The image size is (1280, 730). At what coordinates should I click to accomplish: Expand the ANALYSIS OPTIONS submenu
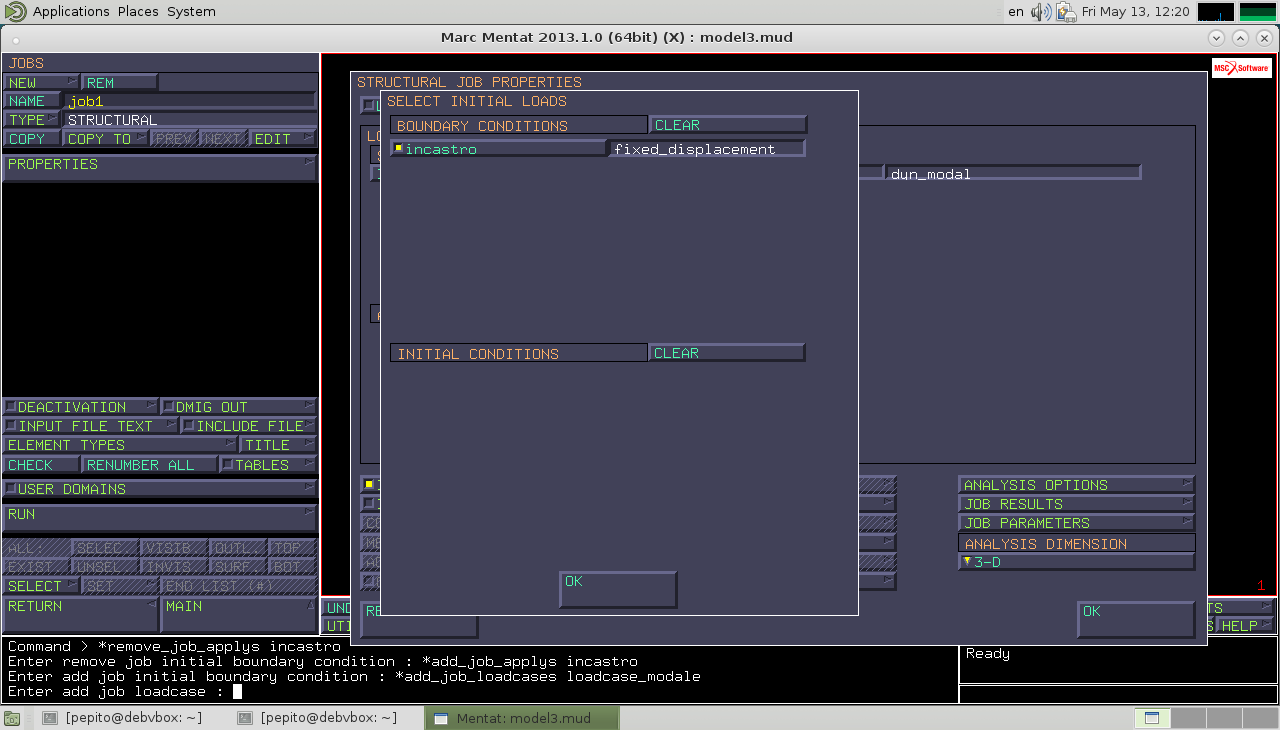(x=1076, y=485)
